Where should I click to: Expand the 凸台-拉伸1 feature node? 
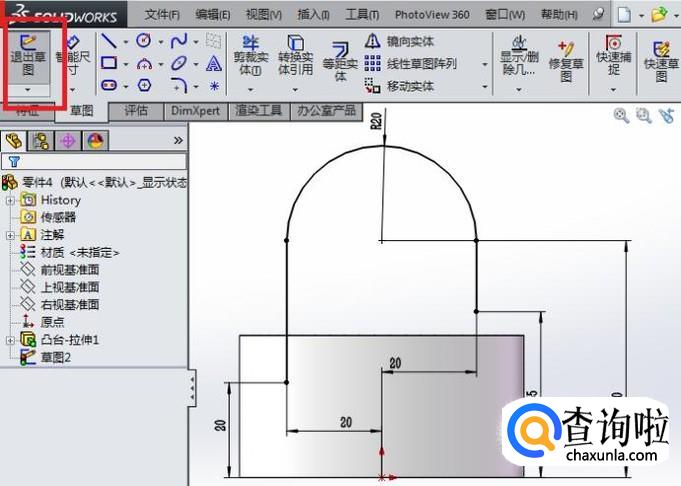11,340
